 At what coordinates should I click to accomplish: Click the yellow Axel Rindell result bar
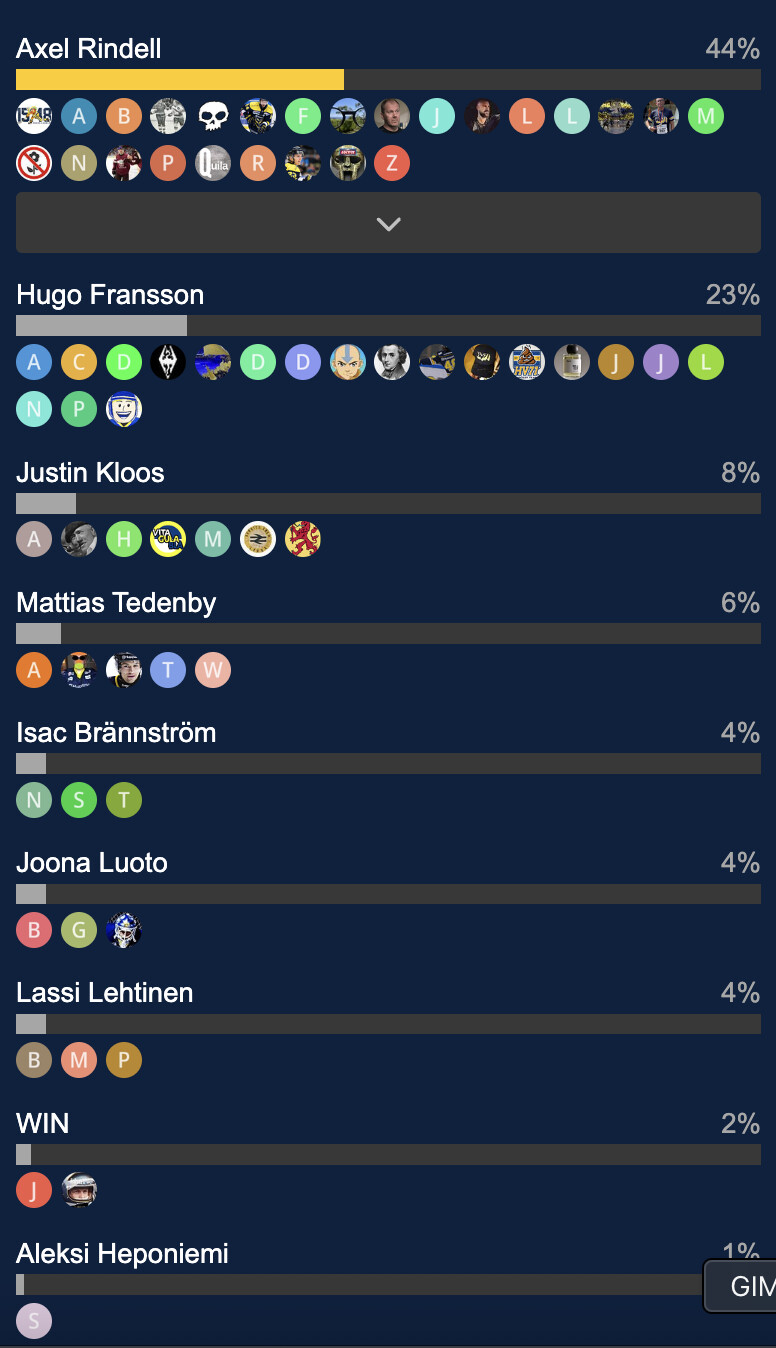click(180, 80)
